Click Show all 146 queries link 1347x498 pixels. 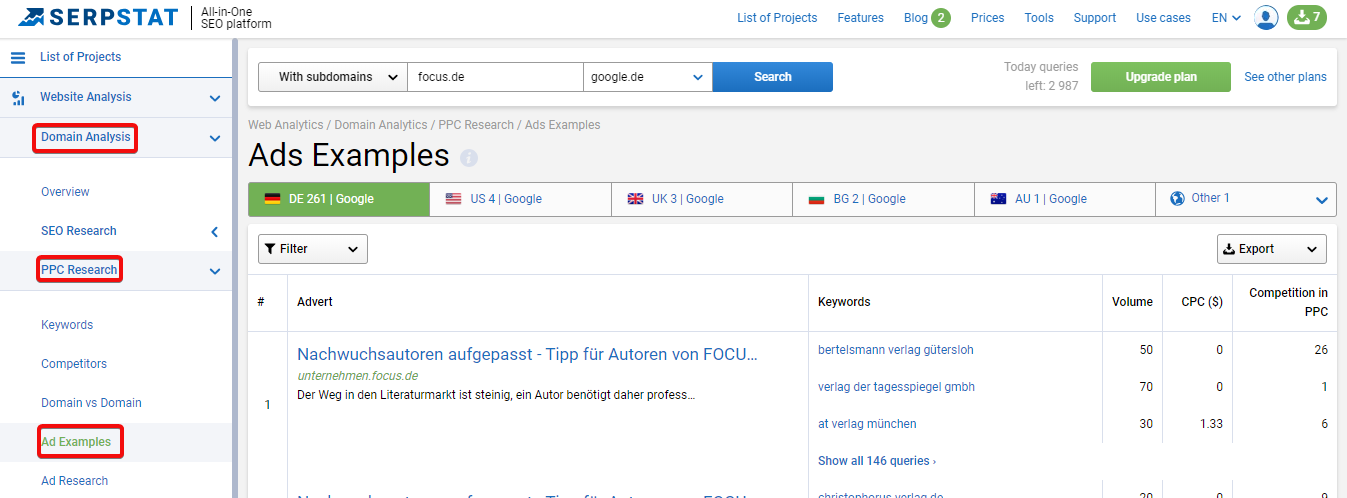point(877,461)
